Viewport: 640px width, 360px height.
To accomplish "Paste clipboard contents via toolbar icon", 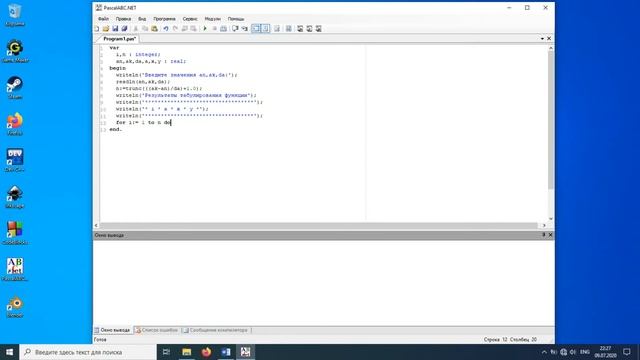I will click(x=154, y=29).
